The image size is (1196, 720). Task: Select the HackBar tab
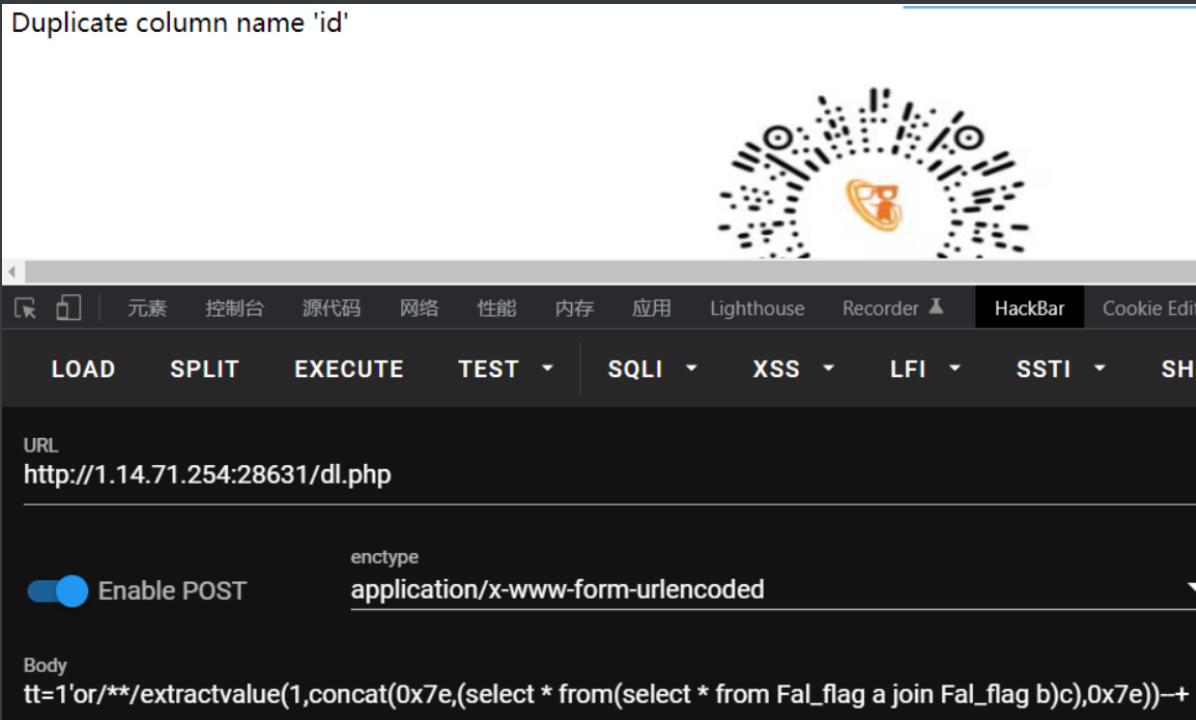[1029, 308]
